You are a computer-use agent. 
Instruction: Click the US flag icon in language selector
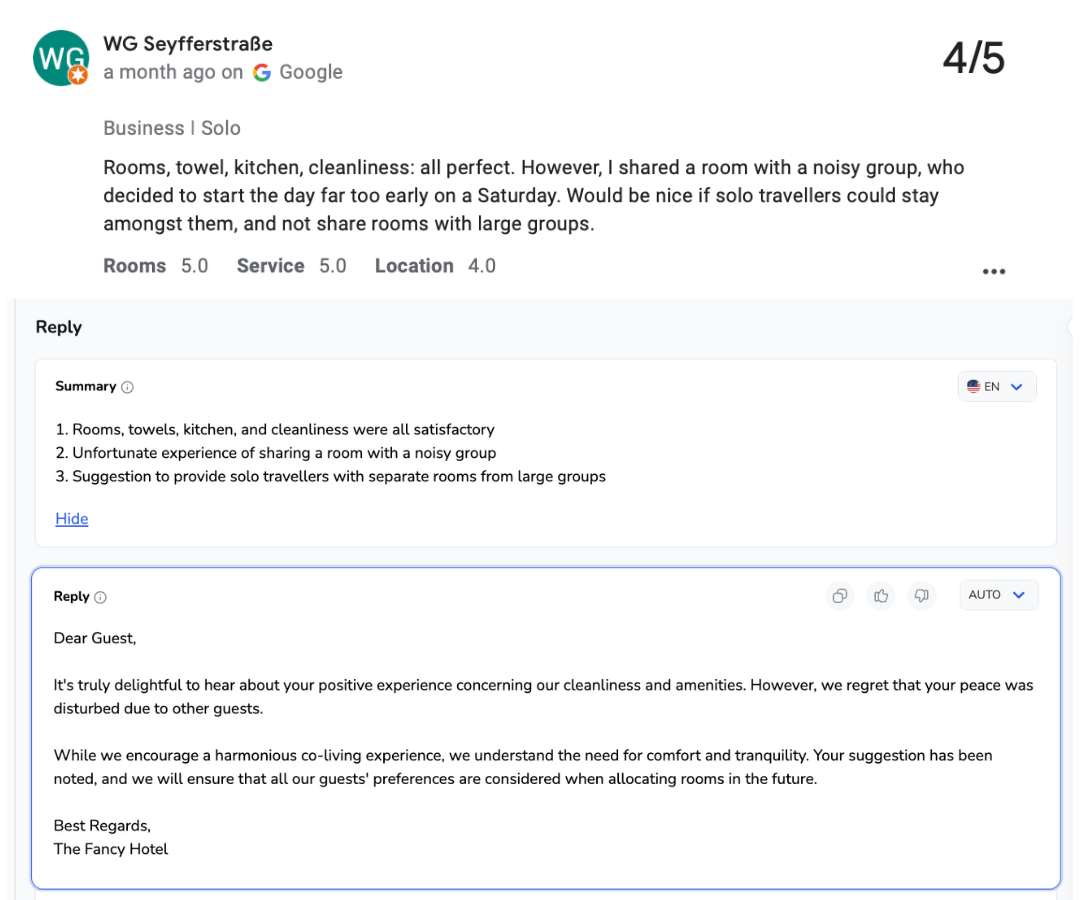[975, 386]
